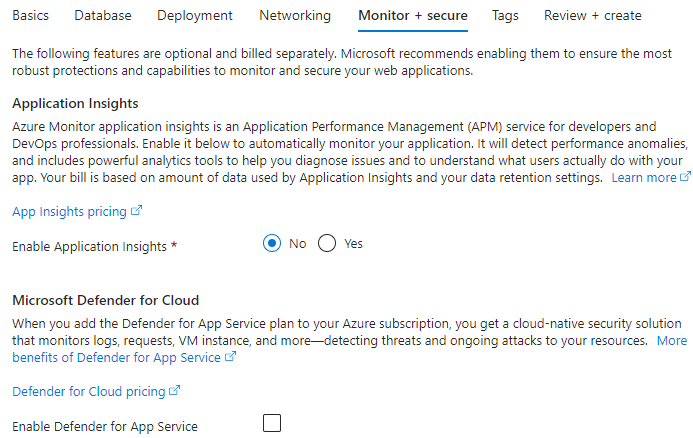Open Defender for Cloud pricing link text

[89, 392]
